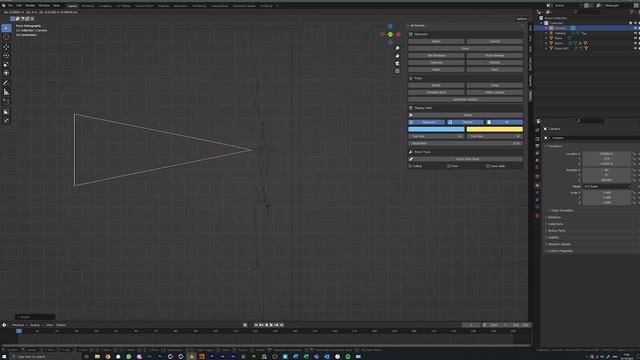
Task: Expand the Motion Paths panel
Action: [556, 231]
